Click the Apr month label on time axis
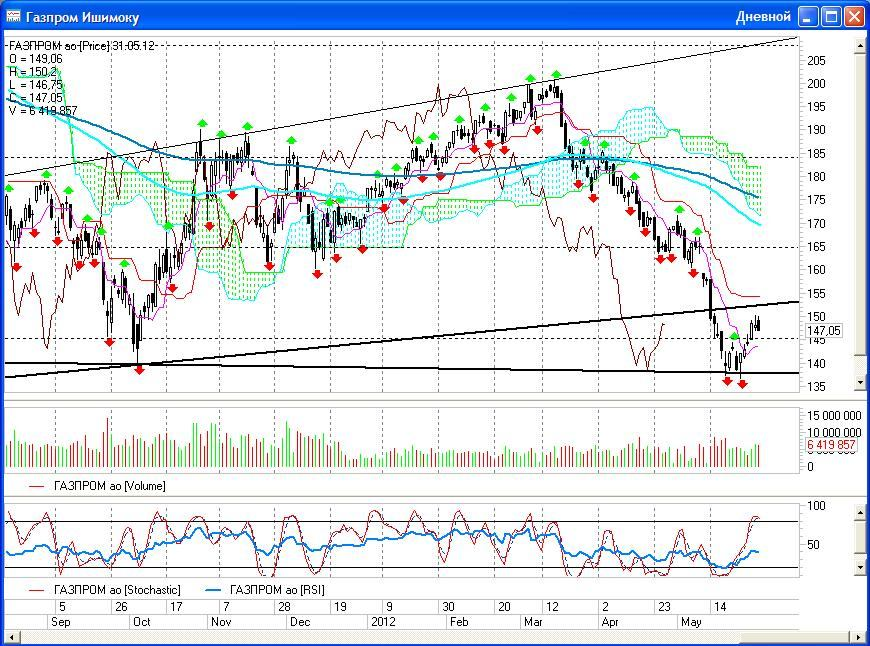The image size is (870, 646). (610, 622)
